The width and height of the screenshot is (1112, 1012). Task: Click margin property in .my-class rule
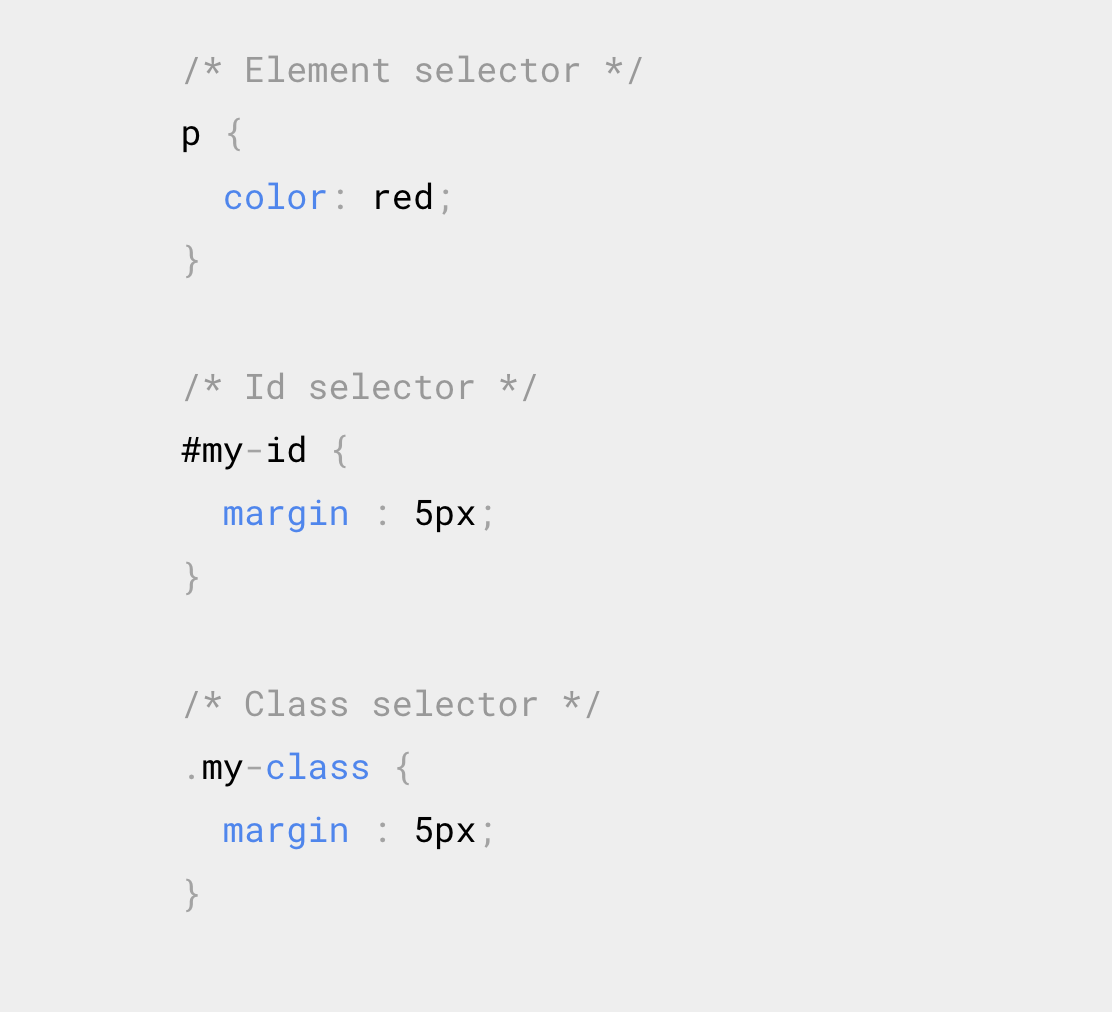[286, 832]
